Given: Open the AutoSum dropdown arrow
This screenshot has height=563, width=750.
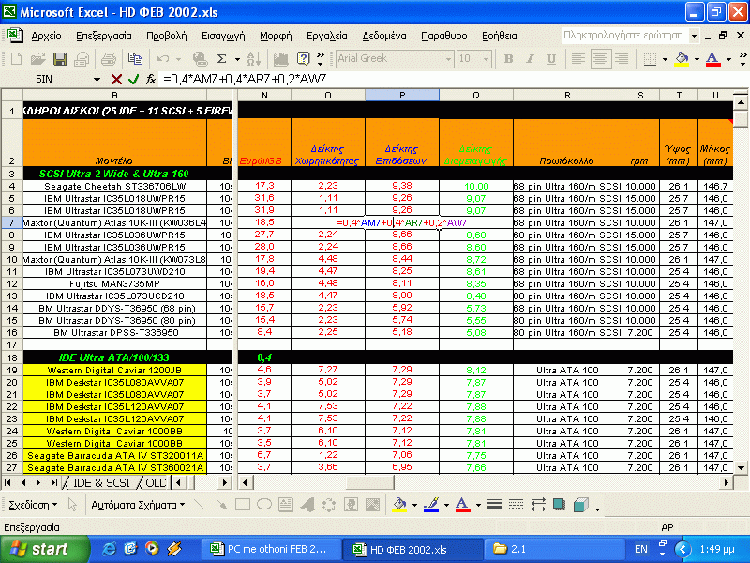Looking at the screenshot, I should (237, 59).
